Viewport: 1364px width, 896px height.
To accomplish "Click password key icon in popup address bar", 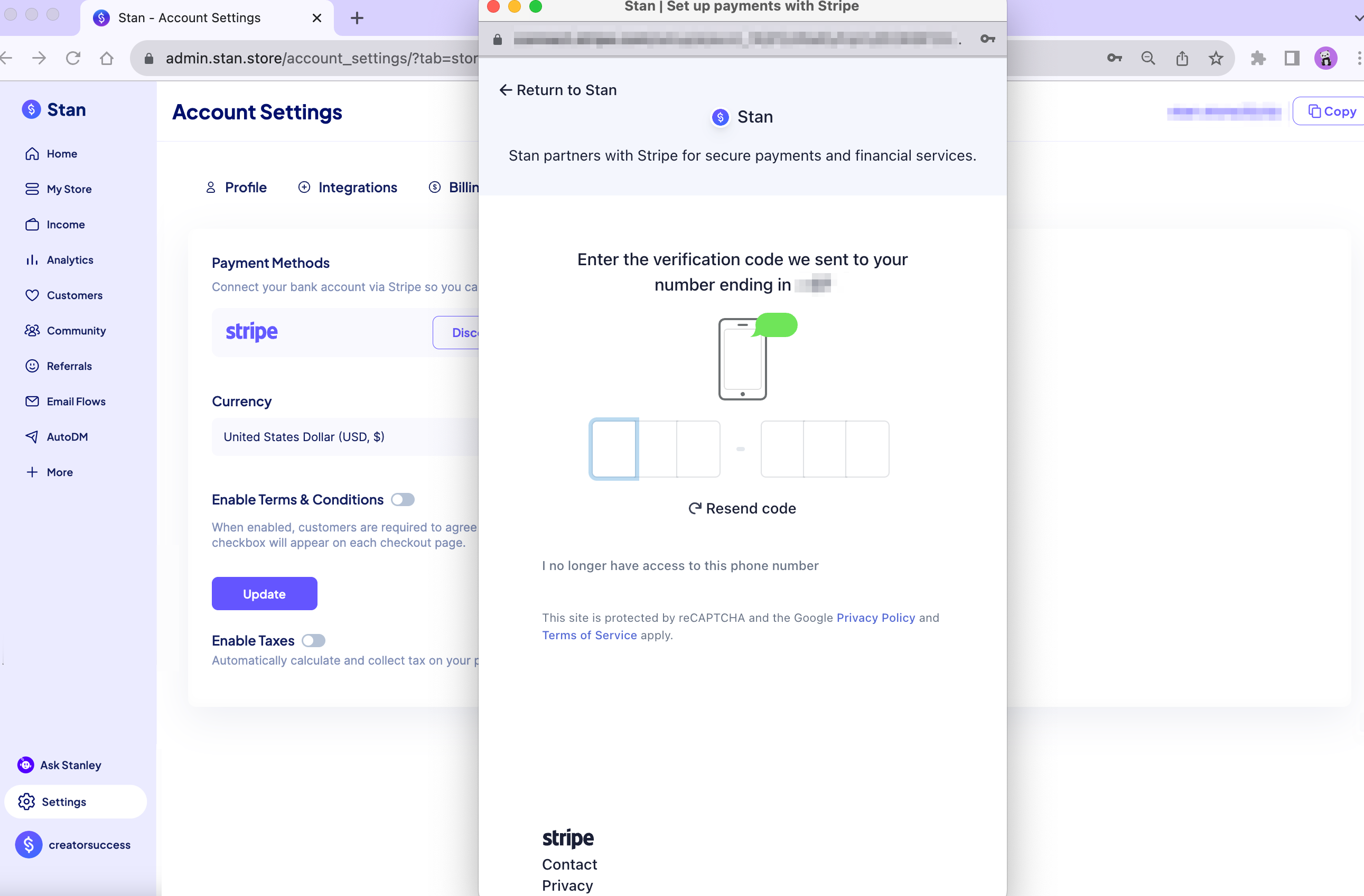I will (987, 39).
